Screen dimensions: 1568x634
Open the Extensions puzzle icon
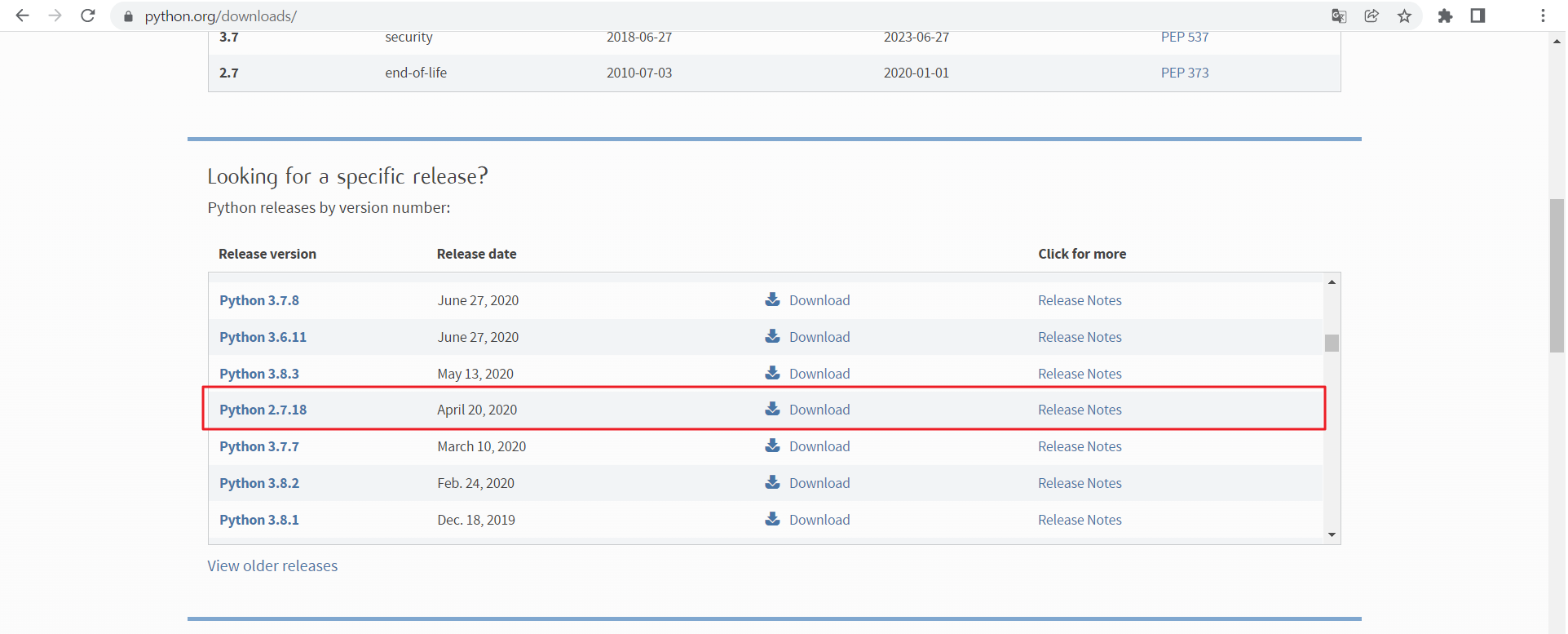pyautogui.click(x=1445, y=16)
